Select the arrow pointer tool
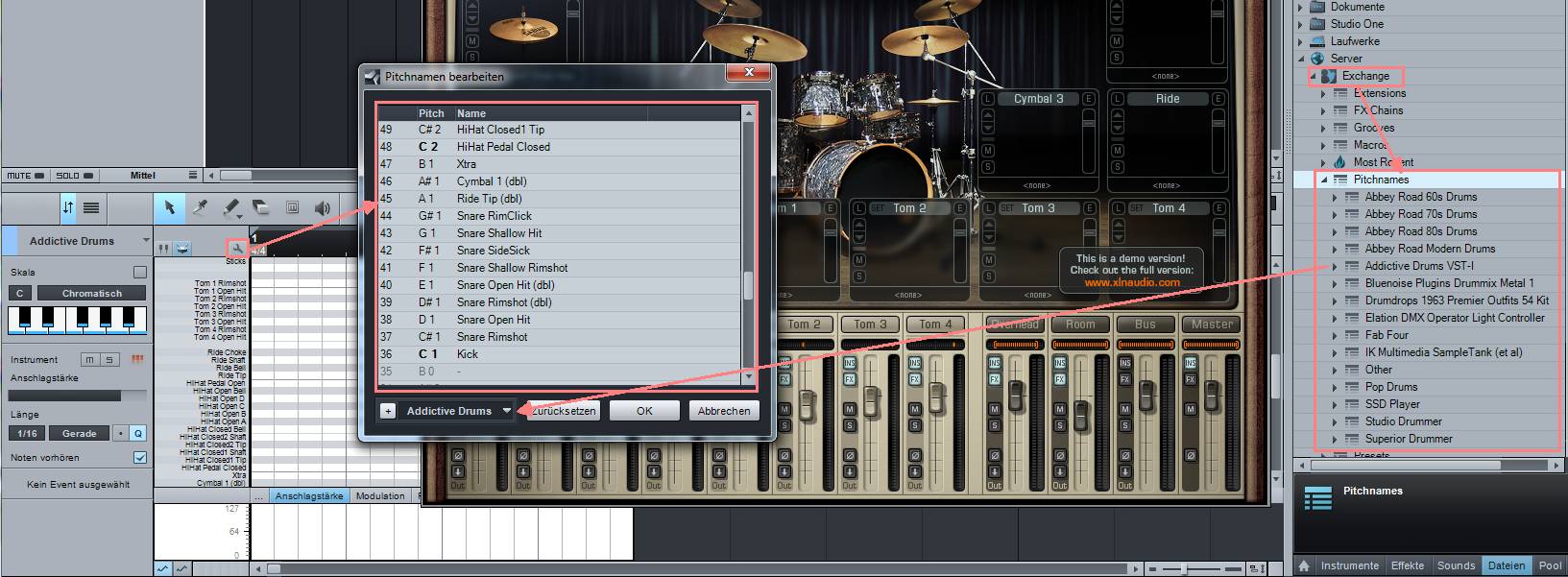The image size is (1568, 577). click(x=169, y=207)
